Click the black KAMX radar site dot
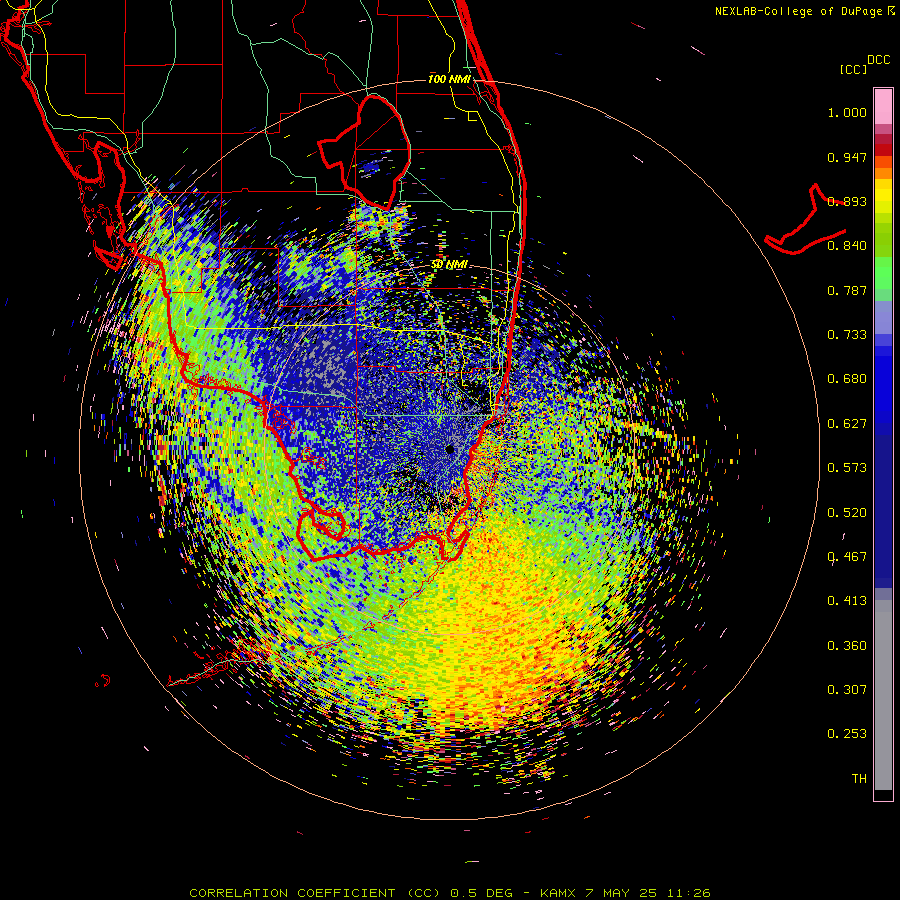The height and width of the screenshot is (900, 900). pos(450,449)
